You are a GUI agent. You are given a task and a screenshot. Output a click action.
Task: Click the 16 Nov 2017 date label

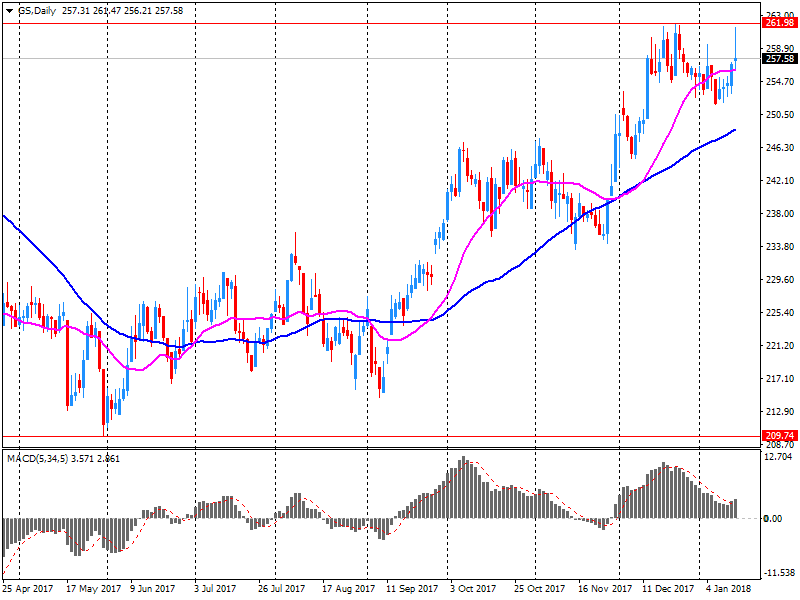pyautogui.click(x=605, y=589)
